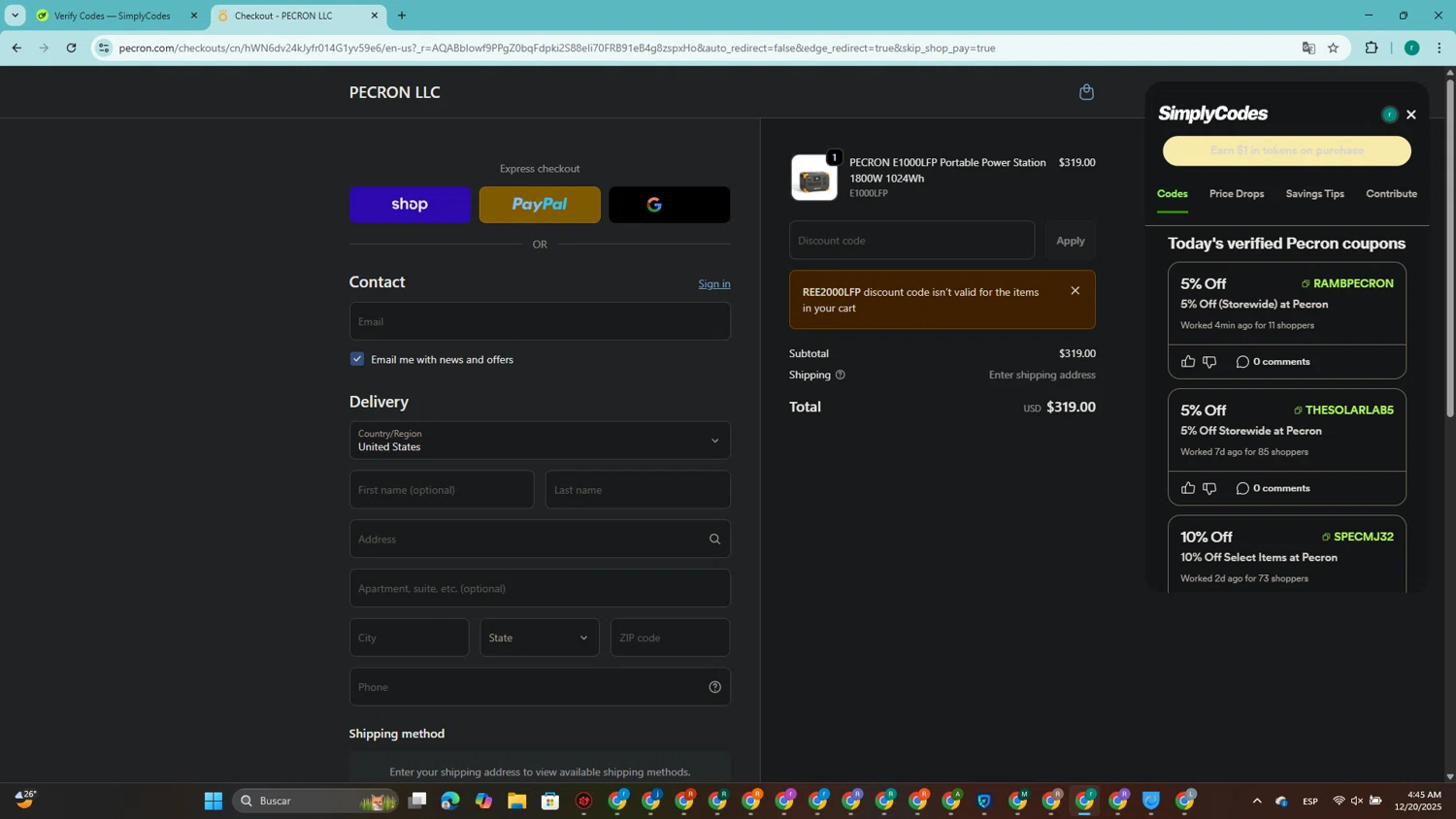Viewport: 1456px width, 819px height.
Task: Click the translate page icon in address bar
Action: [1308, 48]
